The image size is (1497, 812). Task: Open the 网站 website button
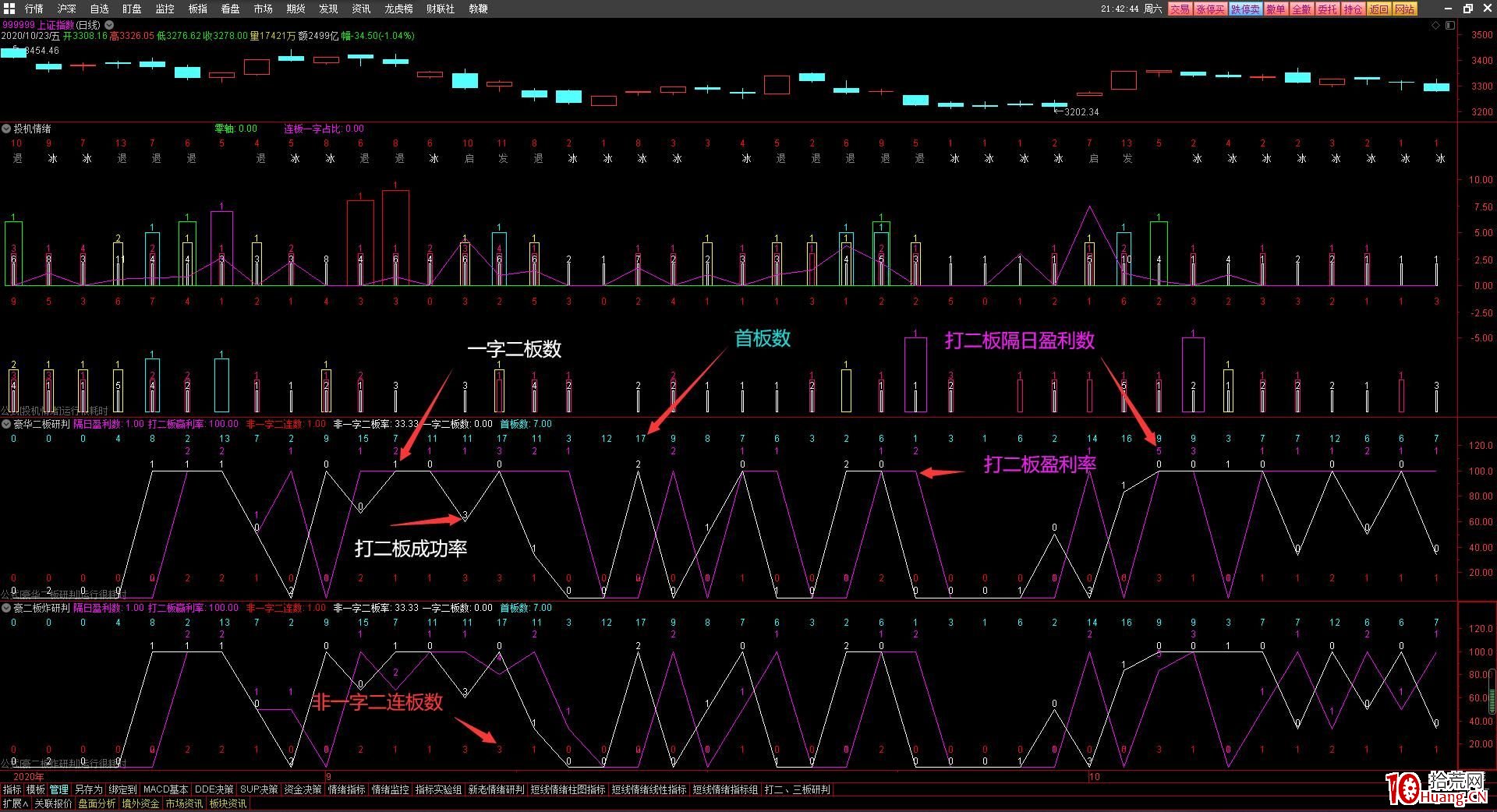coord(1404,9)
